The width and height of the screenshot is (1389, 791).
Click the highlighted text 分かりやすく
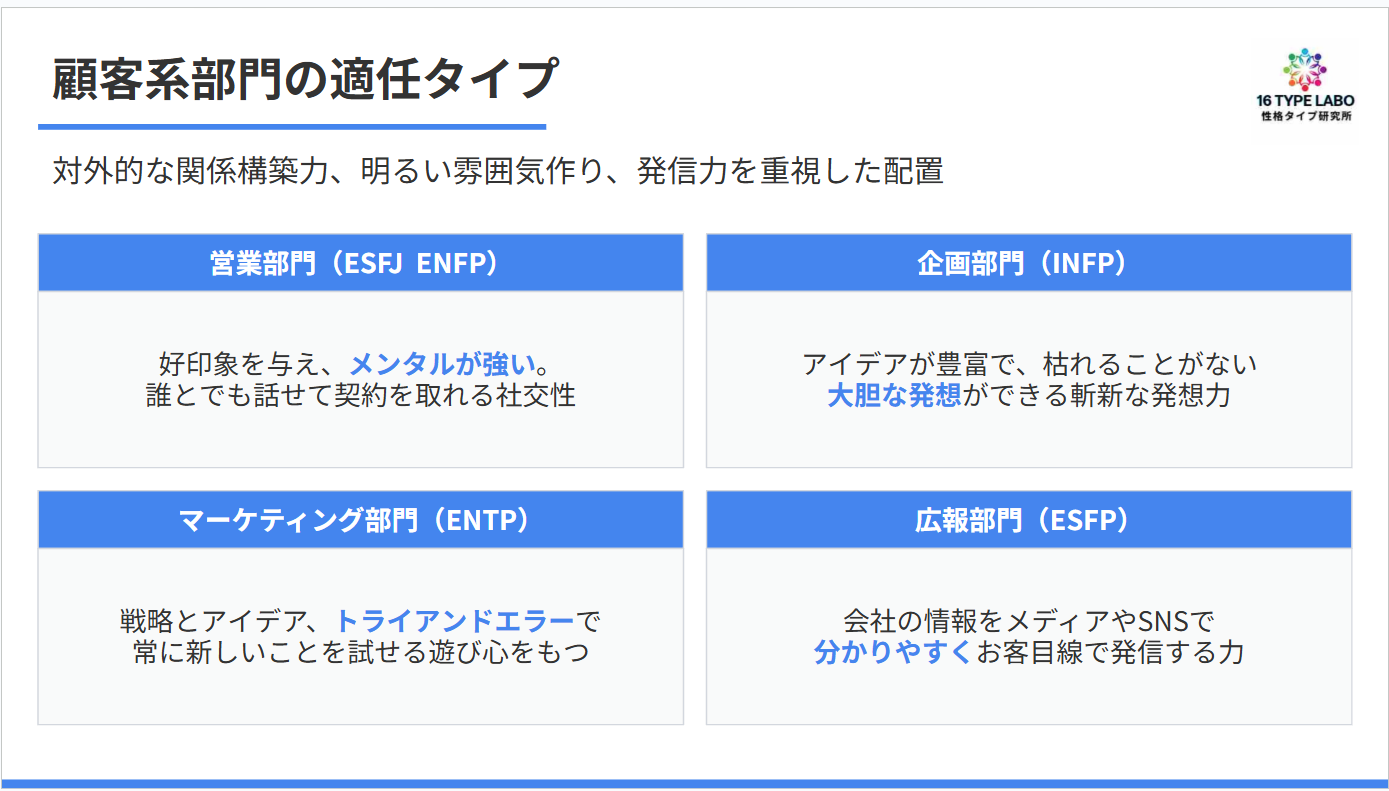pyautogui.click(x=893, y=653)
